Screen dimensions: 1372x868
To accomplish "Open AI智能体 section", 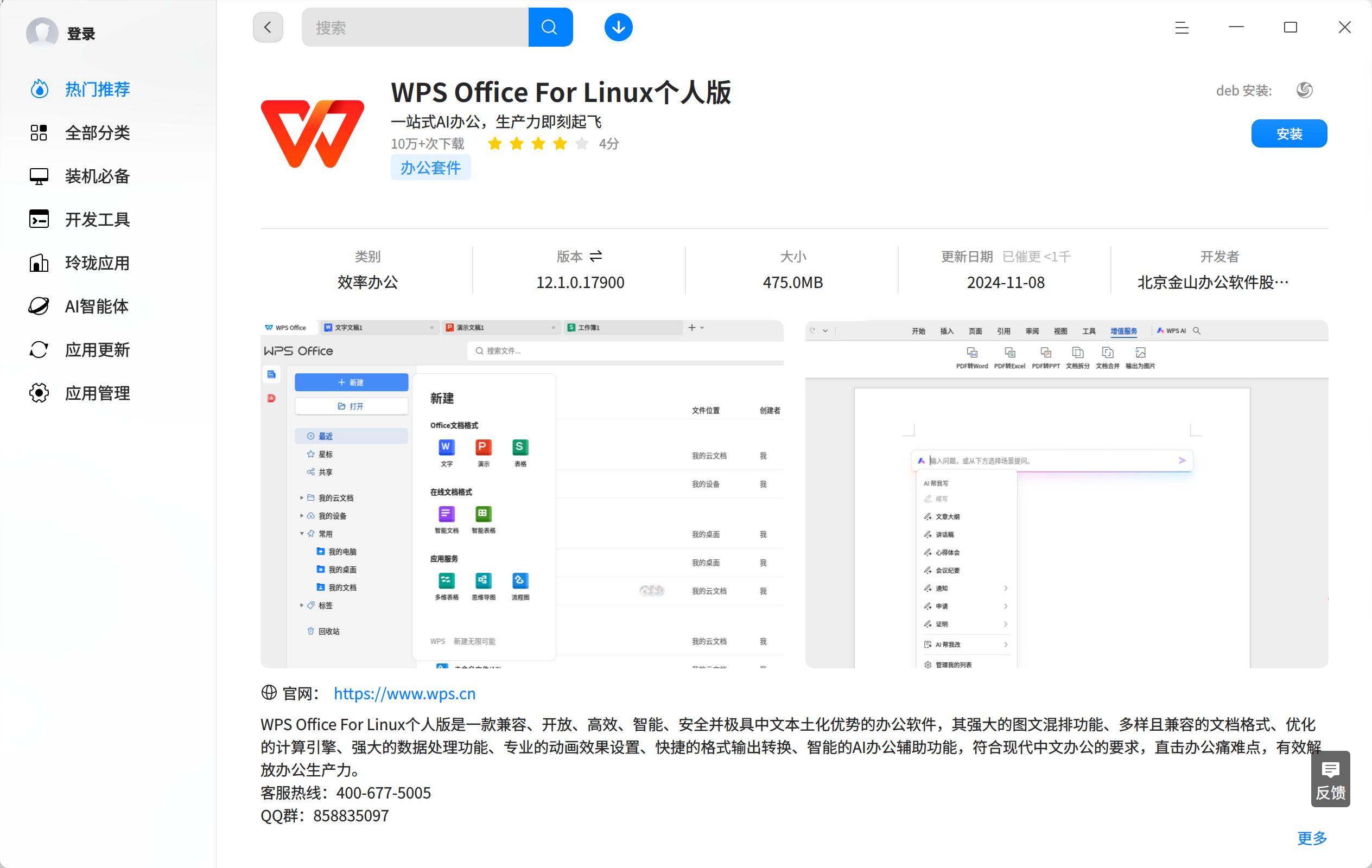I will 96,306.
